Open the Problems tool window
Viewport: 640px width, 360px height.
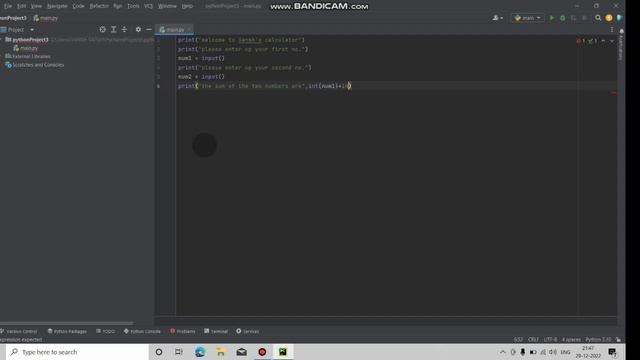[183, 331]
